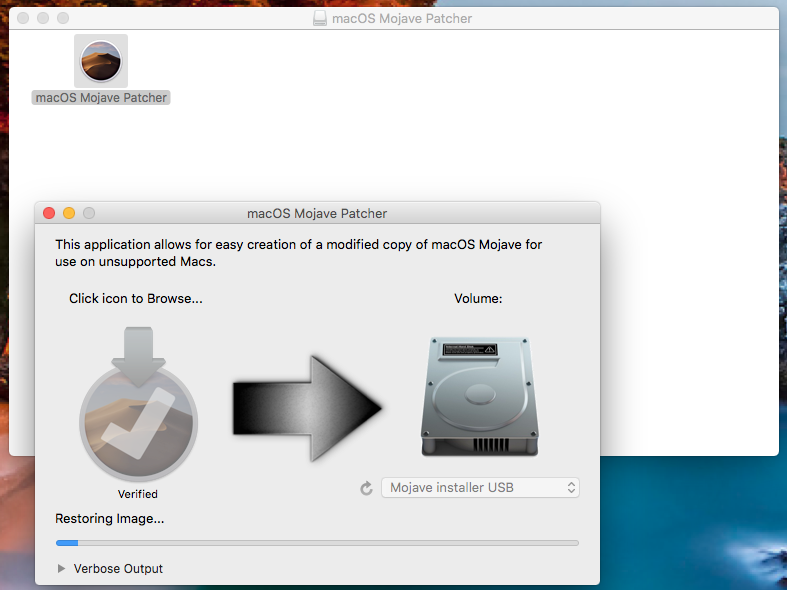This screenshot has width=787, height=590.
Task: Click the disk icon in Finder window title
Action: click(320, 19)
